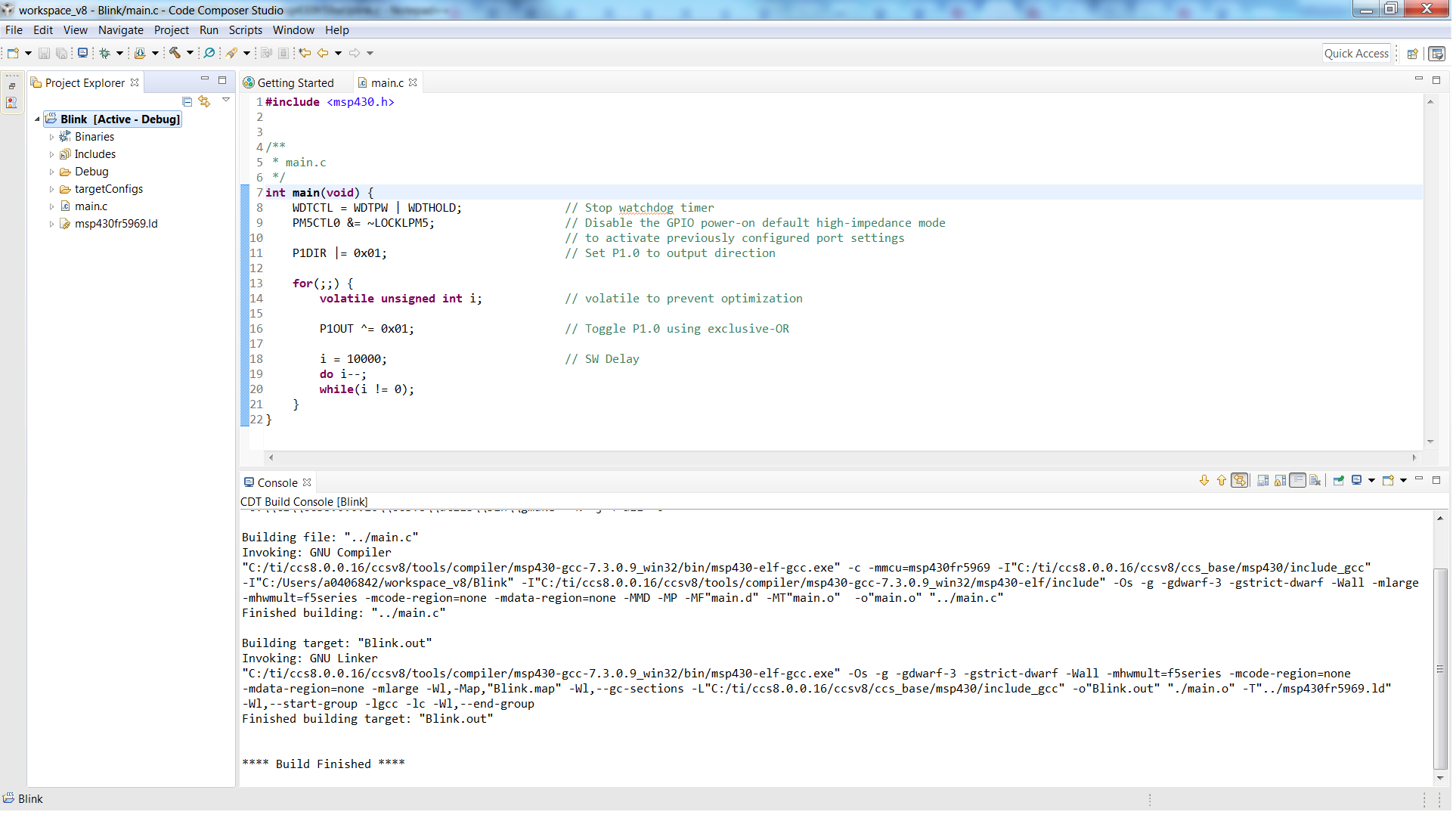
Task: Click the Run menu item
Action: (208, 29)
